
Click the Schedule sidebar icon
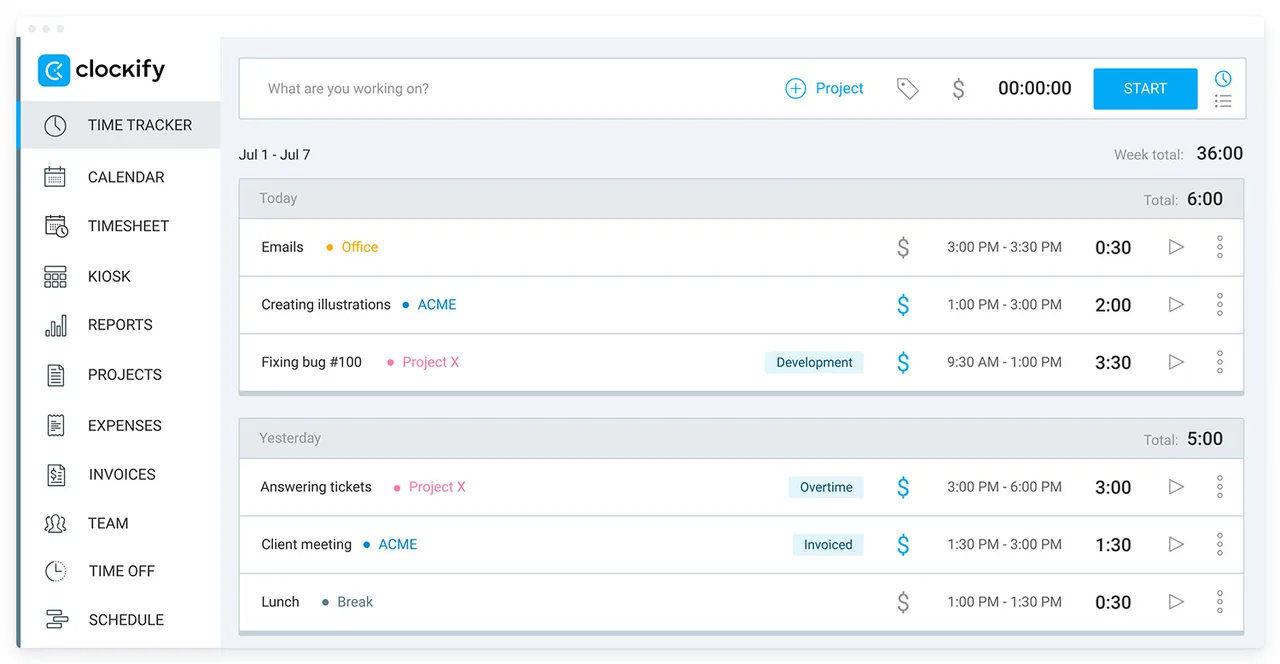click(x=57, y=620)
